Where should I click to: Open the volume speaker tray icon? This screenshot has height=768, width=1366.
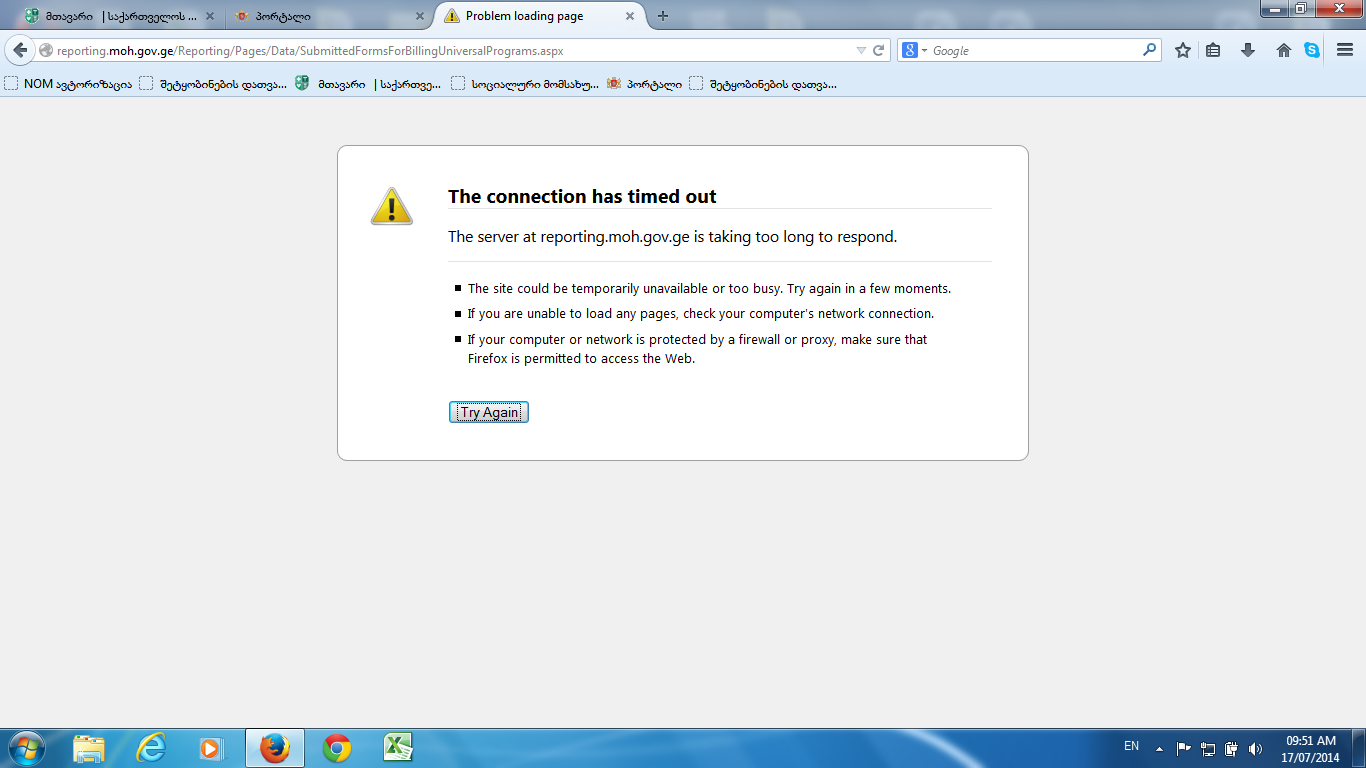pos(1255,748)
